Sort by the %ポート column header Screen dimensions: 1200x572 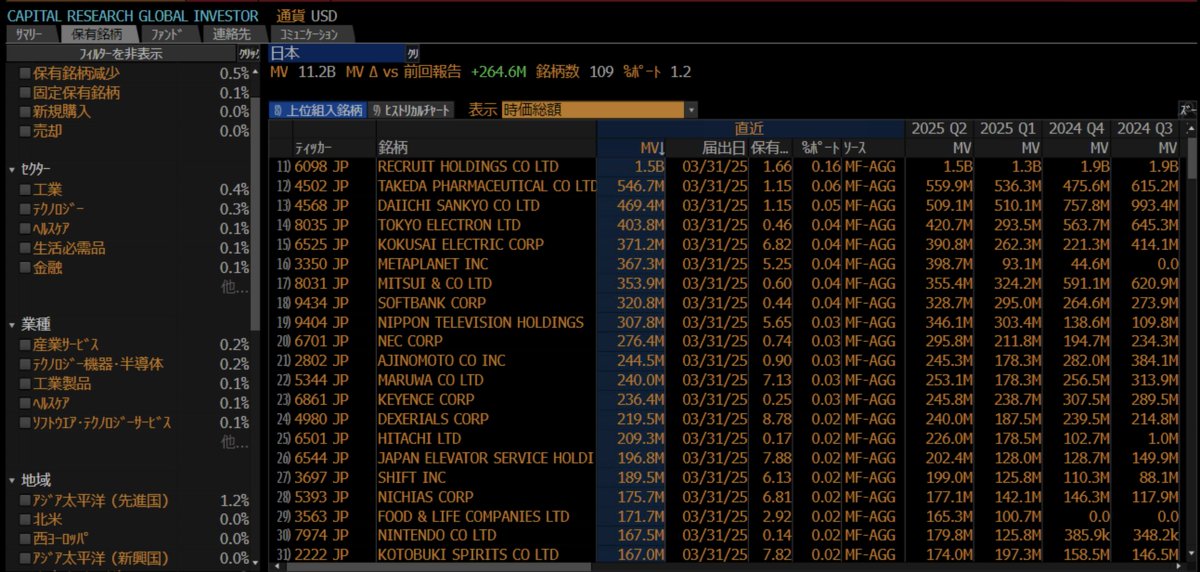(x=819, y=148)
